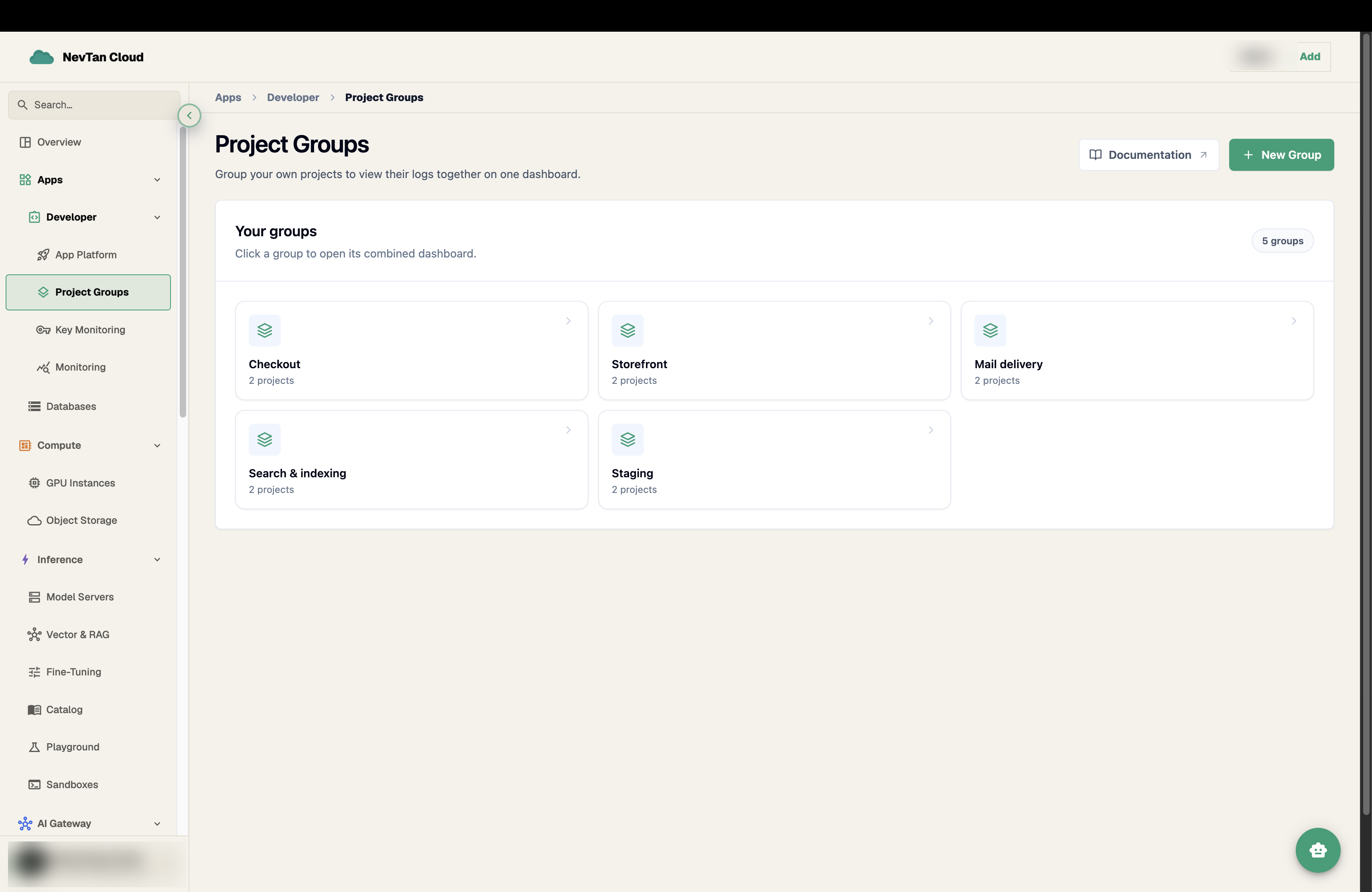Click the Fine-Tuning sliders icon
Image resolution: width=1372 pixels, height=892 pixels.
tap(34, 672)
